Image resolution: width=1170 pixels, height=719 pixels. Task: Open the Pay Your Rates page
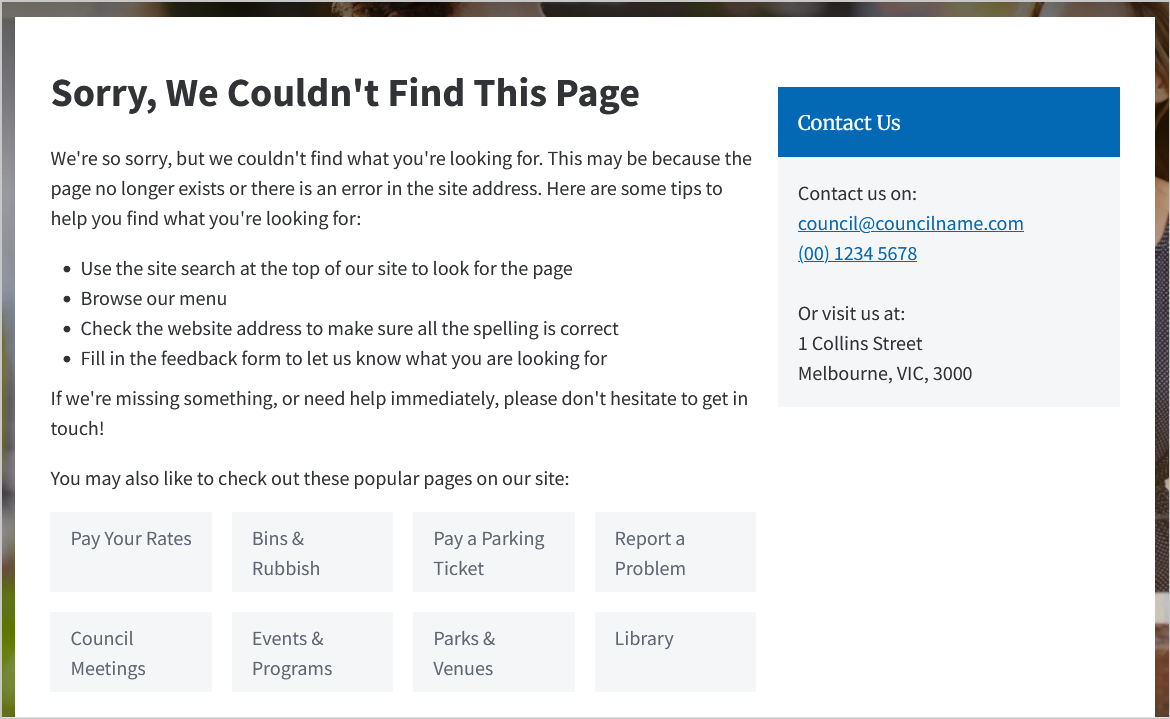pos(130,552)
